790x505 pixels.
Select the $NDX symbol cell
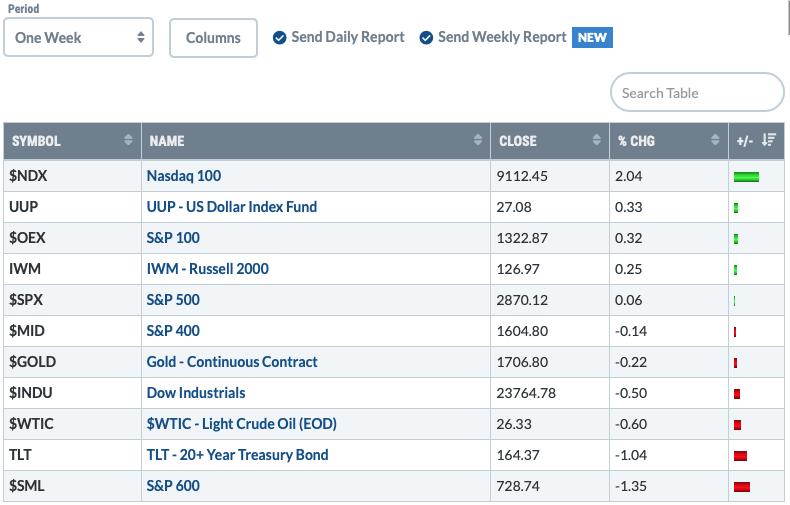coord(73,176)
